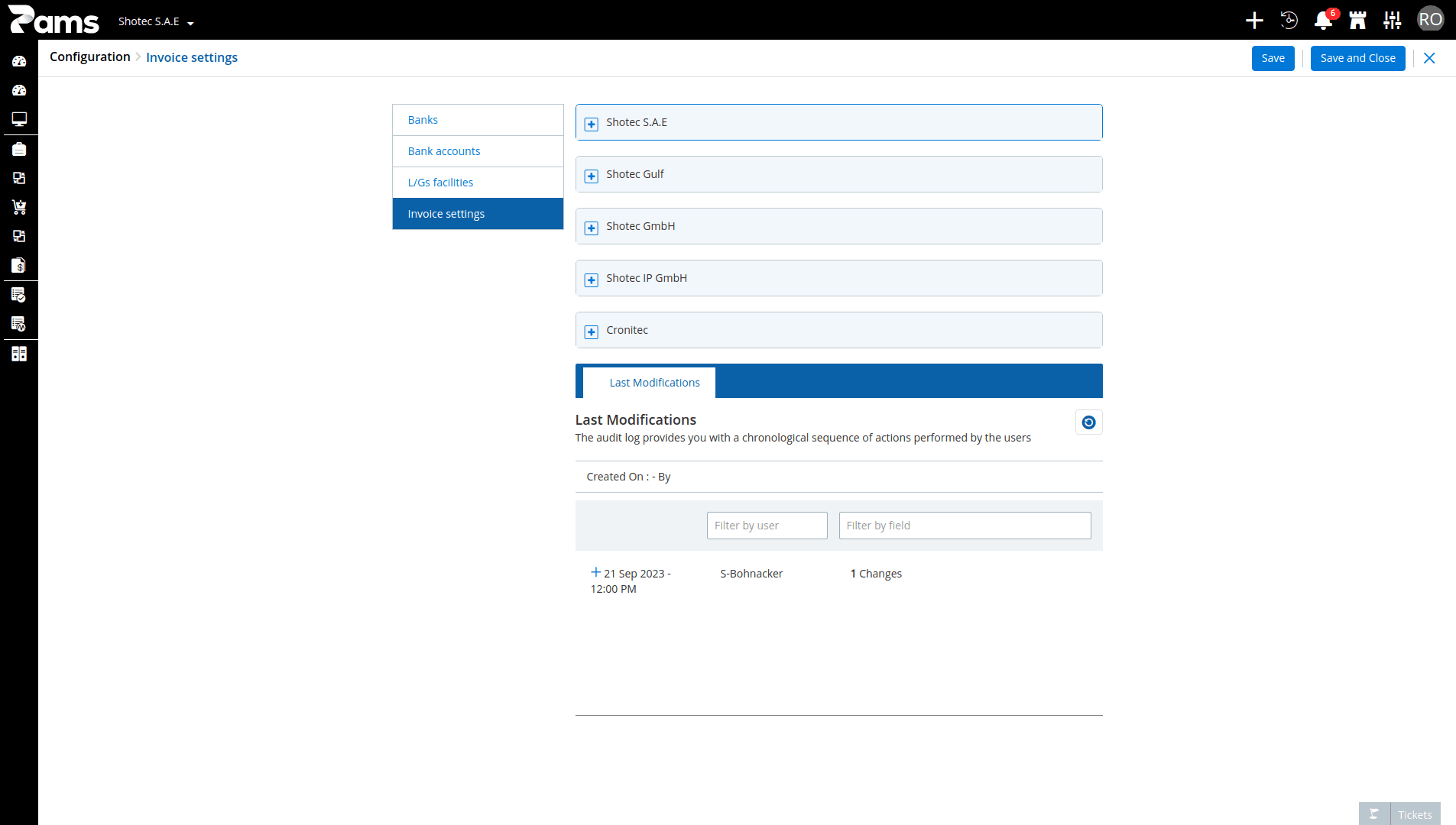Viewport: 1456px width, 825px height.
Task: Open the Tickets button
Action: (1415, 814)
